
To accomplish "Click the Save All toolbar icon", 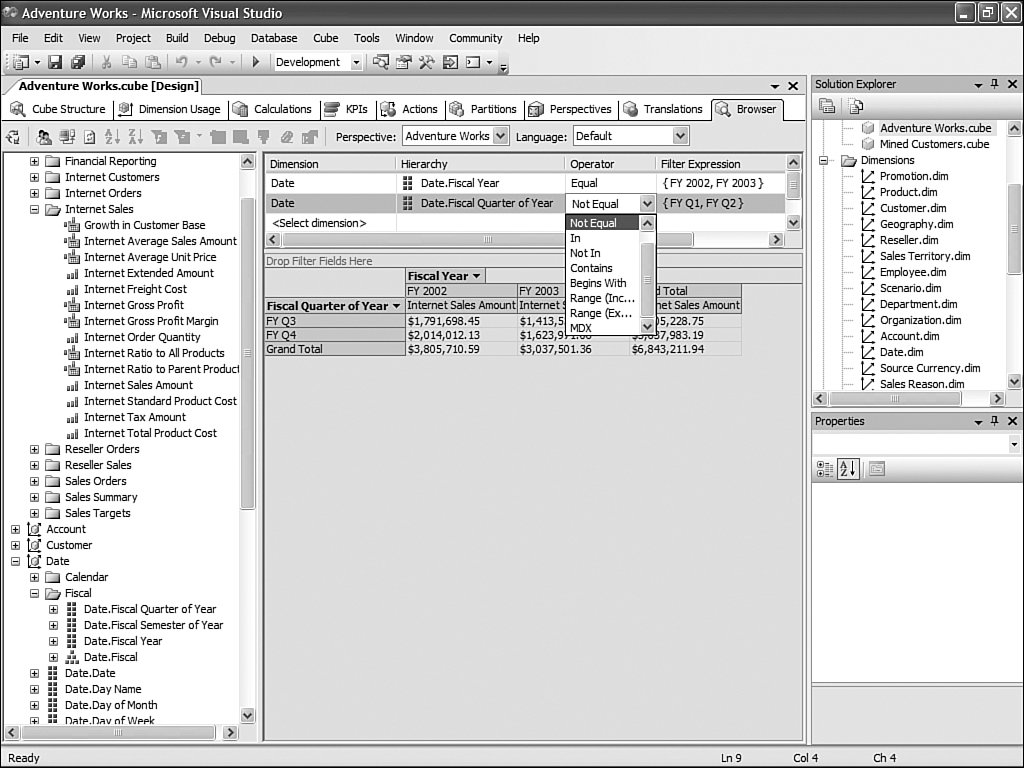I will click(x=78, y=62).
